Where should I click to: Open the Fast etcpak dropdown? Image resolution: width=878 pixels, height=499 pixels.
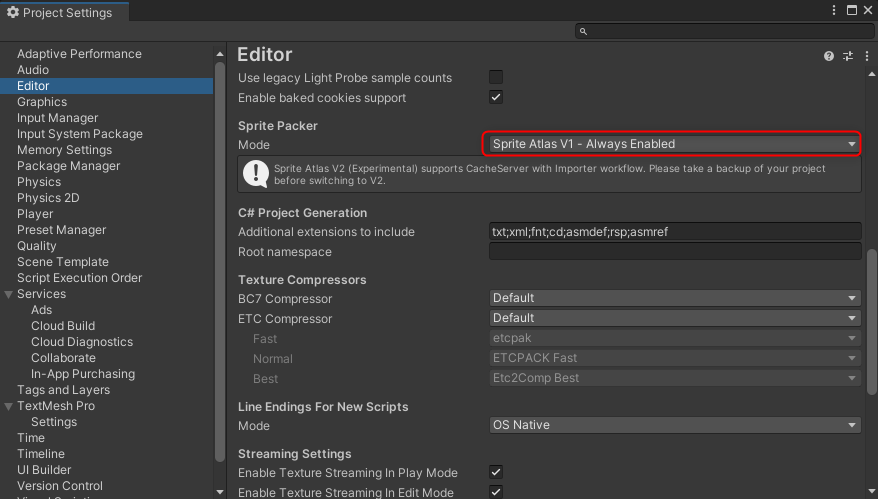point(674,338)
